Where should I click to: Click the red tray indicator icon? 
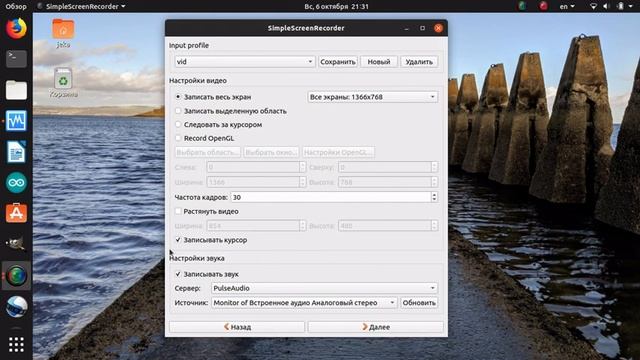[x=543, y=6]
